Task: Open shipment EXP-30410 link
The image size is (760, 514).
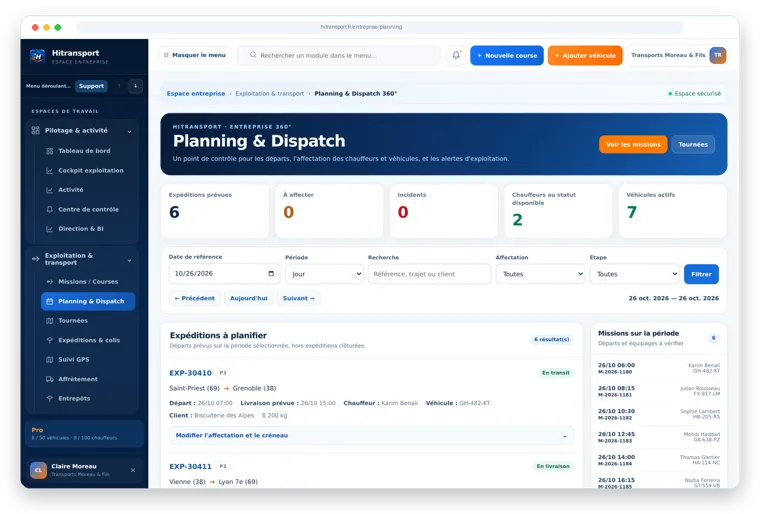Action: coord(190,373)
